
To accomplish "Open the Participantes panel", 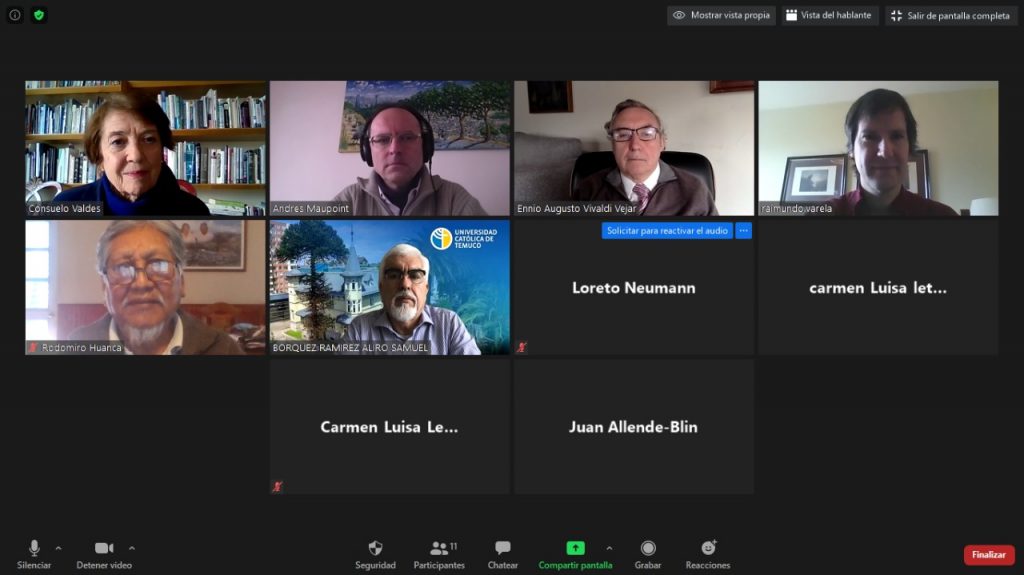I will [439, 554].
